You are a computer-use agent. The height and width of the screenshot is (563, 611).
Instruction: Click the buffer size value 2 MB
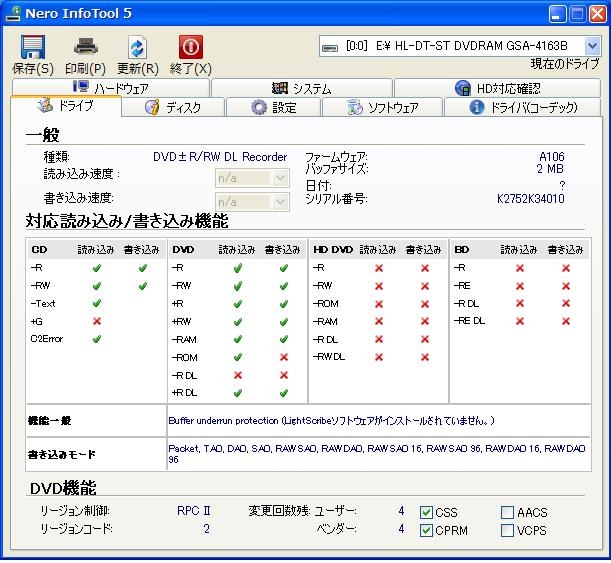click(550, 169)
